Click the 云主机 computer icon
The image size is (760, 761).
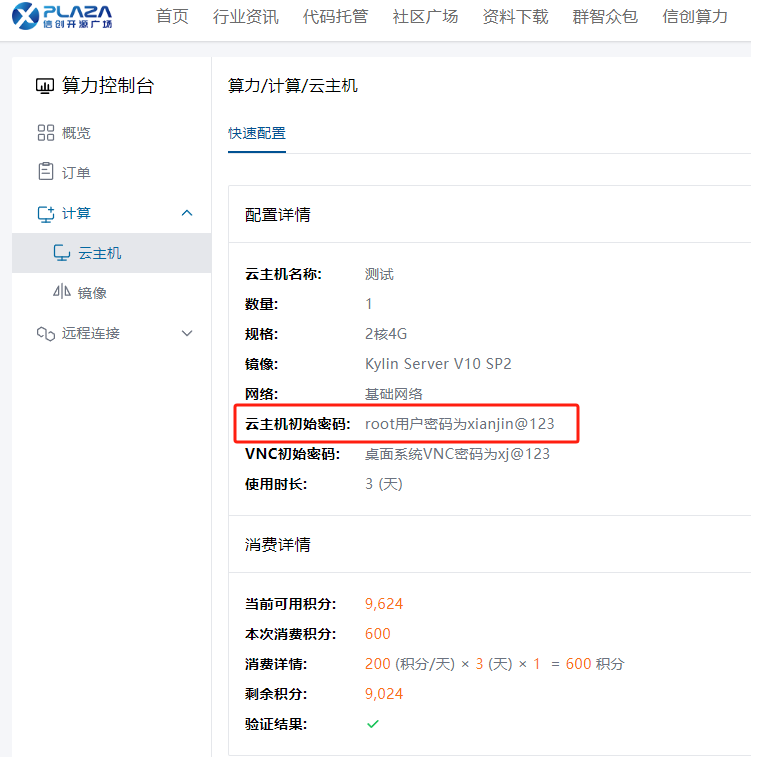pyautogui.click(x=61, y=253)
